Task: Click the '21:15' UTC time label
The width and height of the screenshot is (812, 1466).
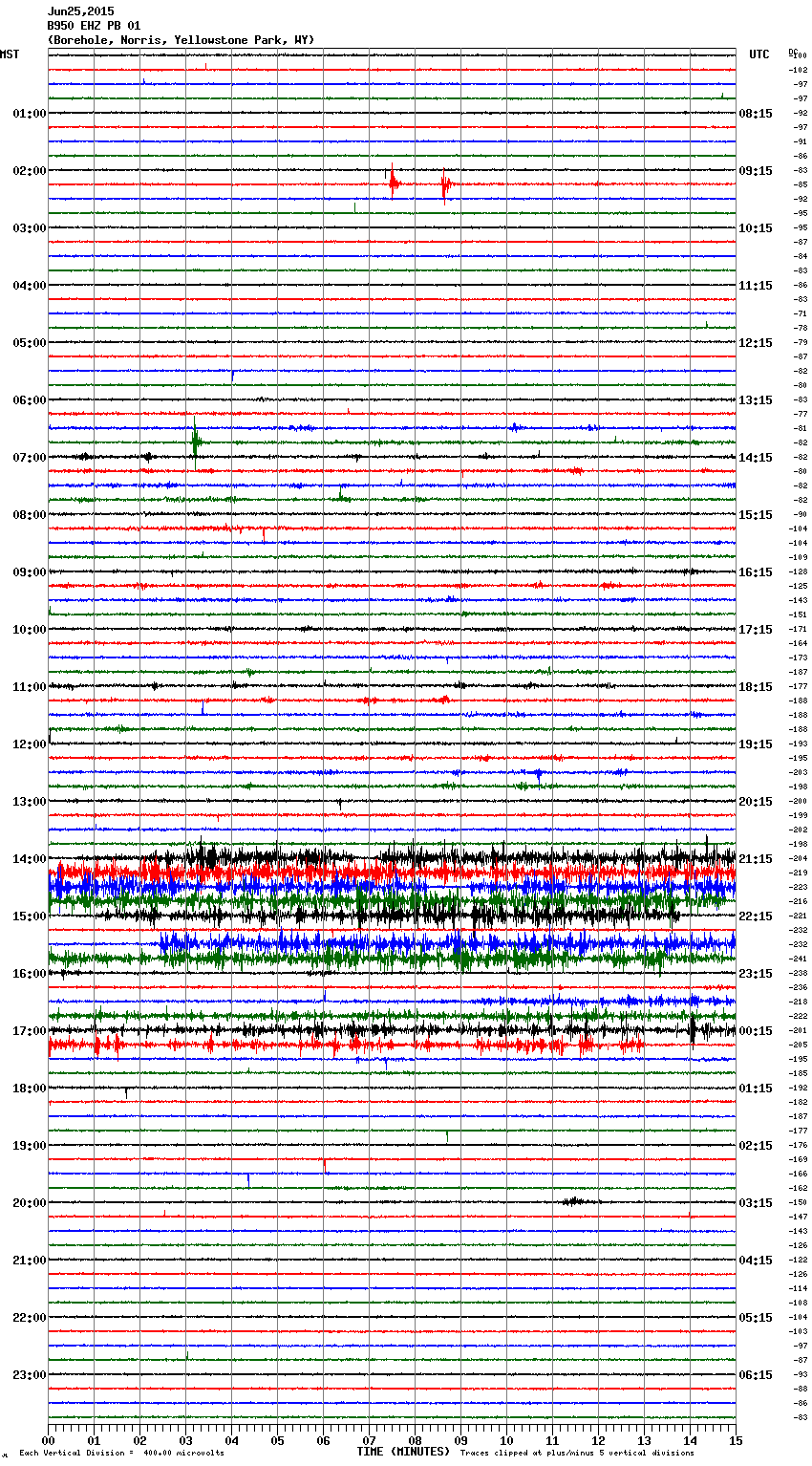Action: click(x=756, y=859)
